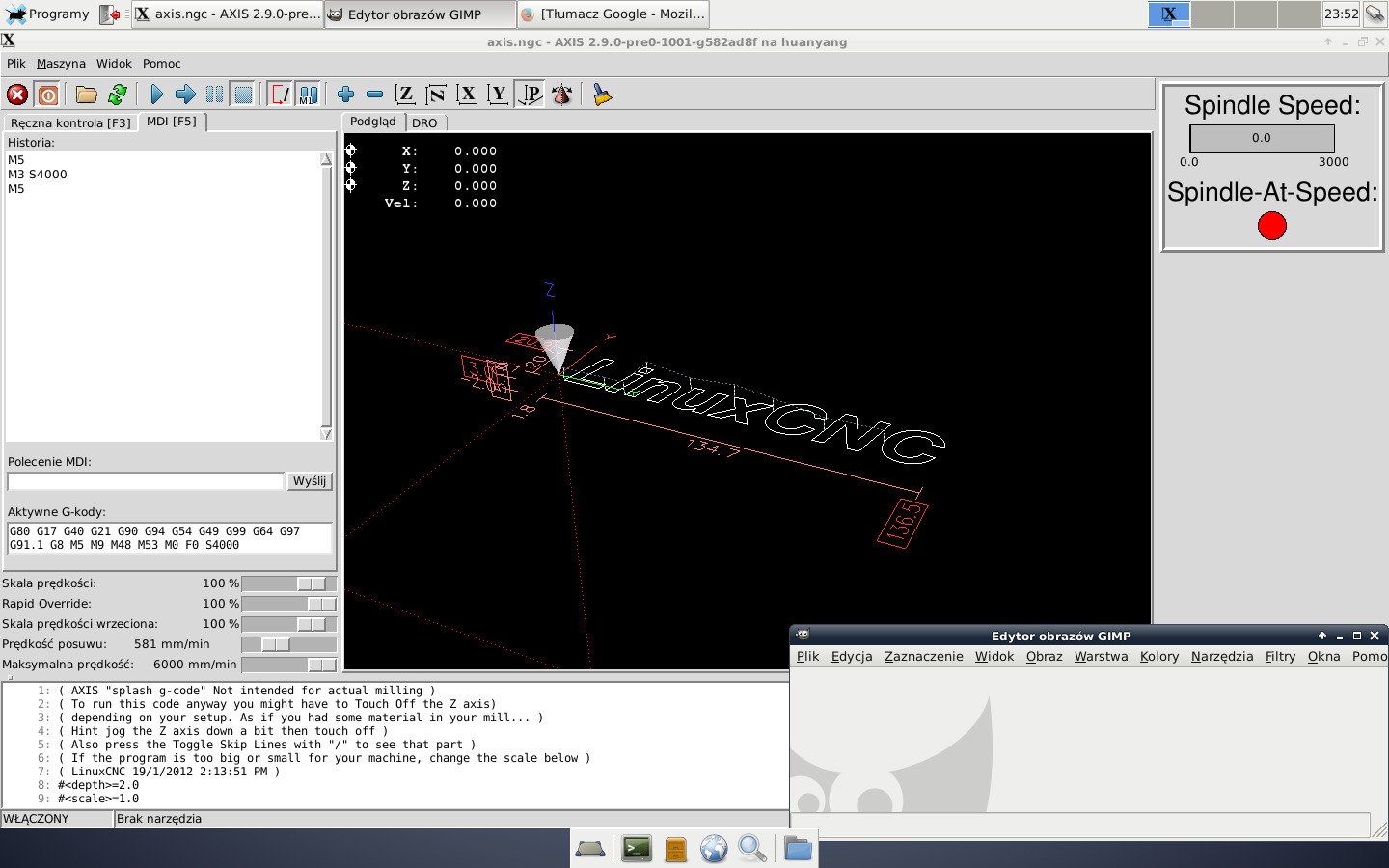Click the Spindle Speed bar indicator
Image resolution: width=1389 pixels, height=868 pixels.
tap(1262, 138)
